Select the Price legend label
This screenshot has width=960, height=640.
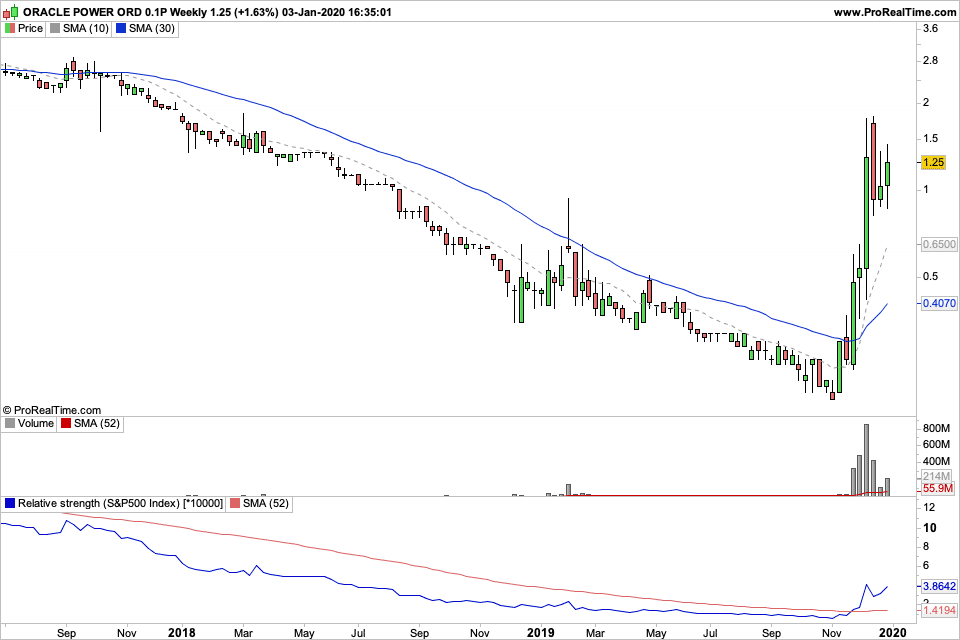(x=30, y=28)
